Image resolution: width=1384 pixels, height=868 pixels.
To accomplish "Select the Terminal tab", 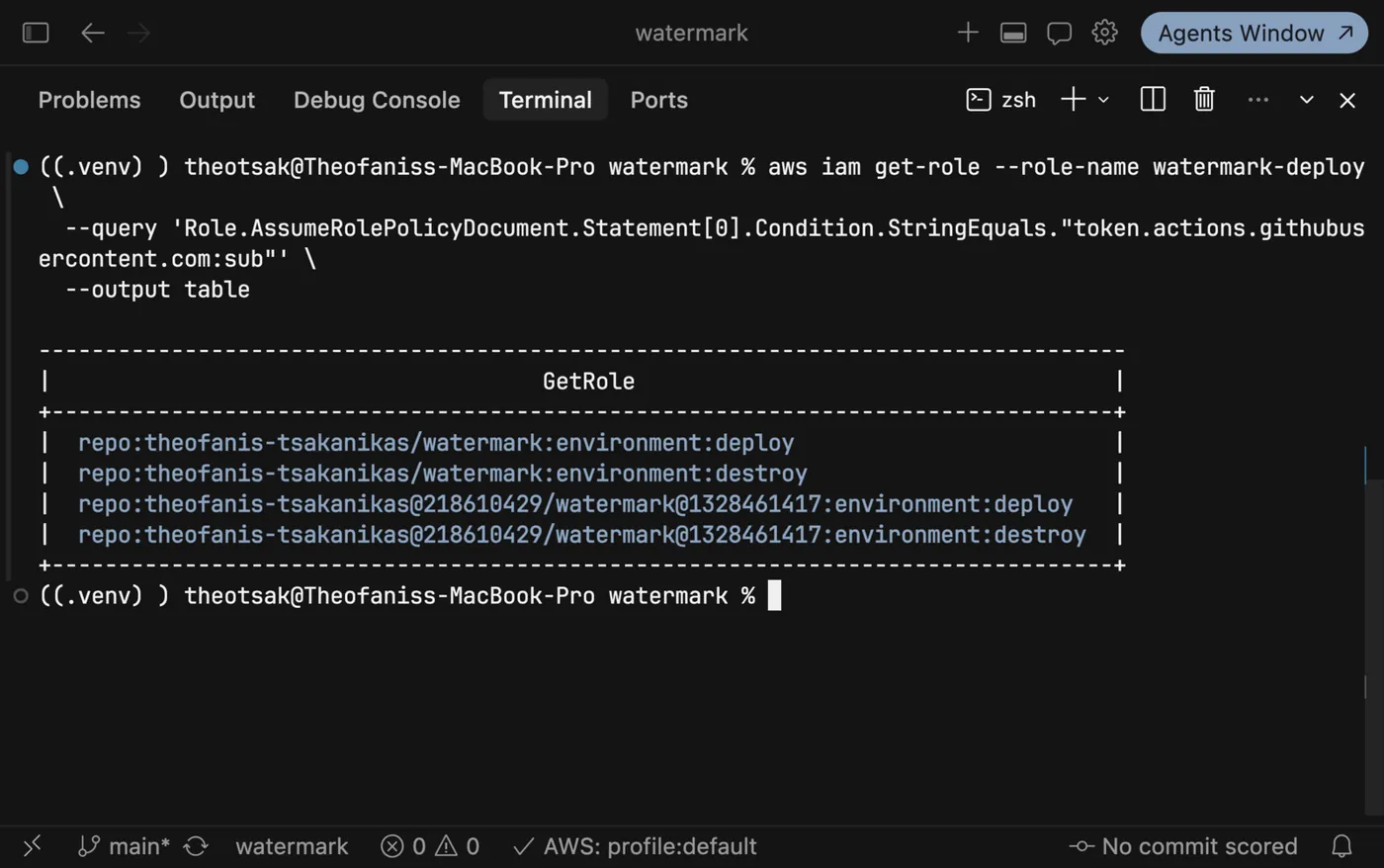I will point(545,100).
